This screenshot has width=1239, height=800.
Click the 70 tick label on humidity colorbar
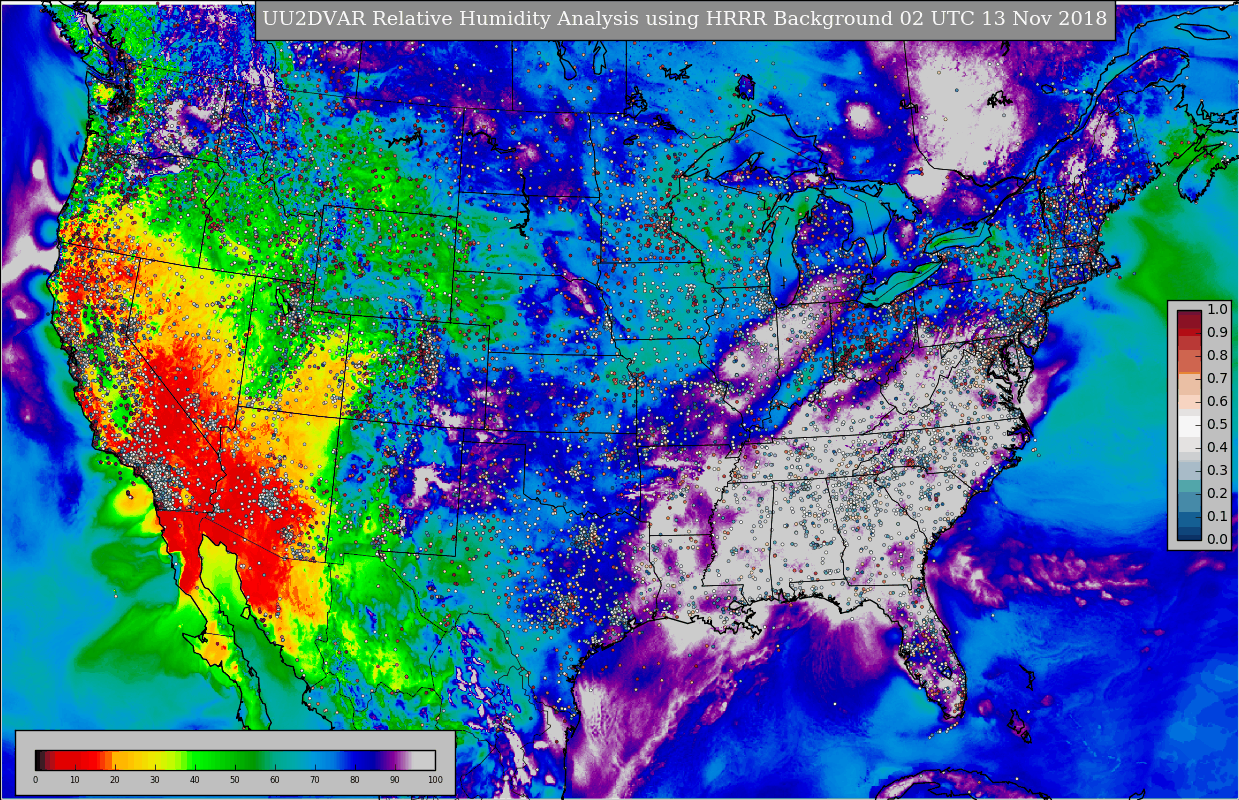(315, 780)
